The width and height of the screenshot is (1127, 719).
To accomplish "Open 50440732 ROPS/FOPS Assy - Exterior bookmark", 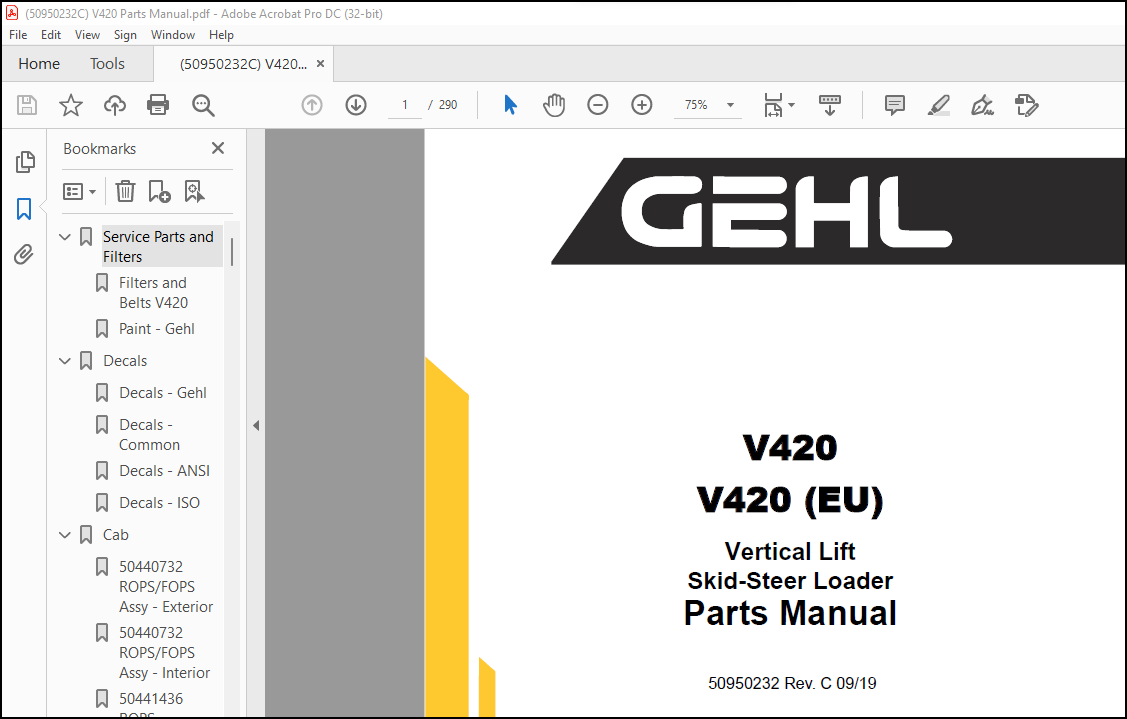I will 166,587.
